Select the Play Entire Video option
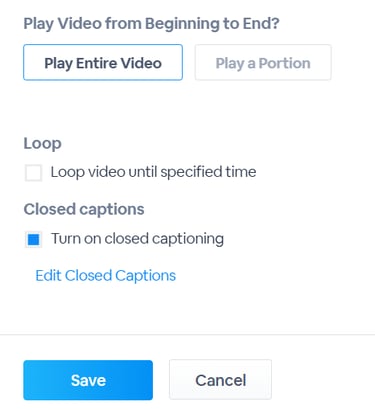Screen dimensions: 375x410 (x=103, y=62)
